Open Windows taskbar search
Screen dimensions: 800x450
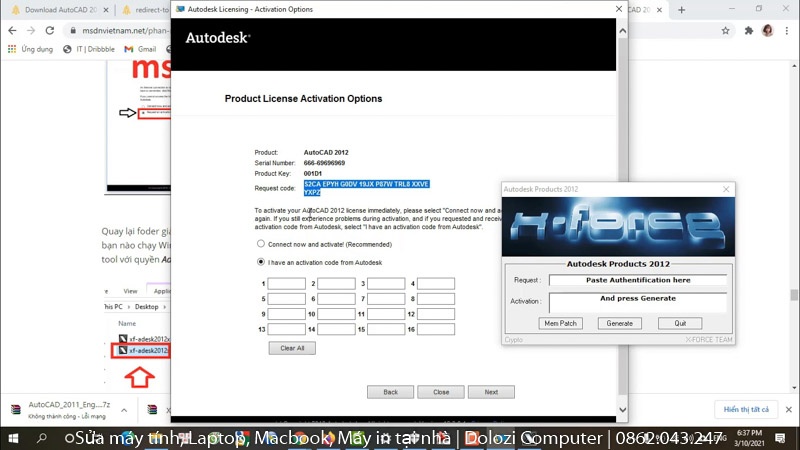pos(41,438)
